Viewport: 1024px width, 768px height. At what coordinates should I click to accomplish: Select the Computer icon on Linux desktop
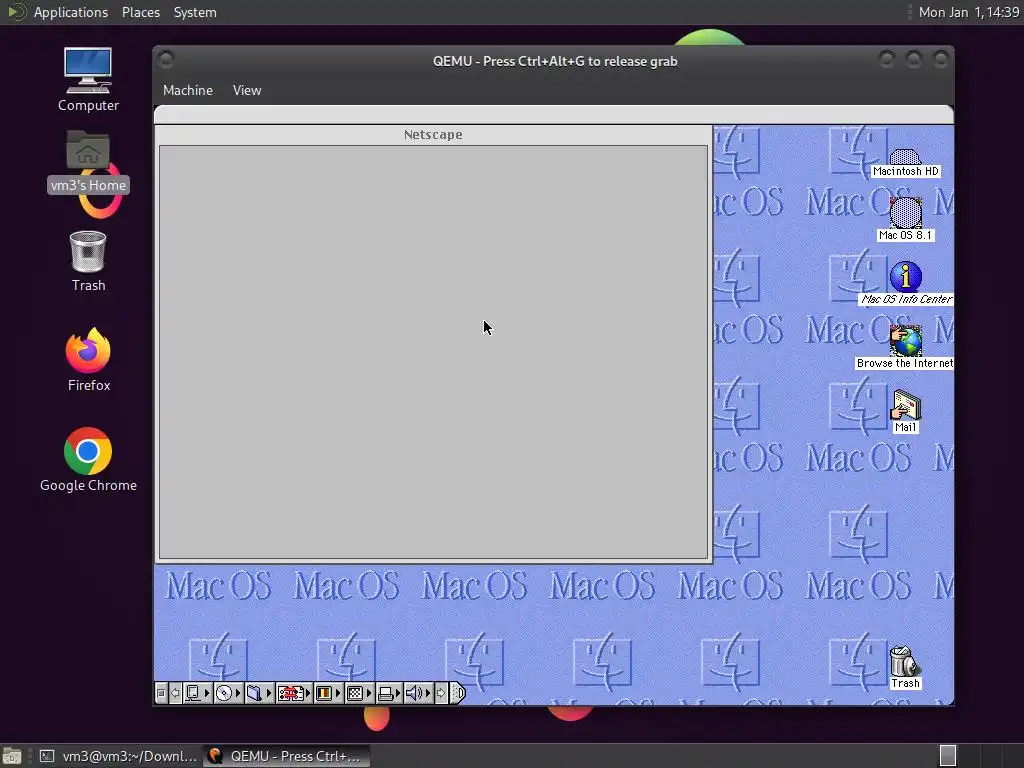click(x=88, y=80)
